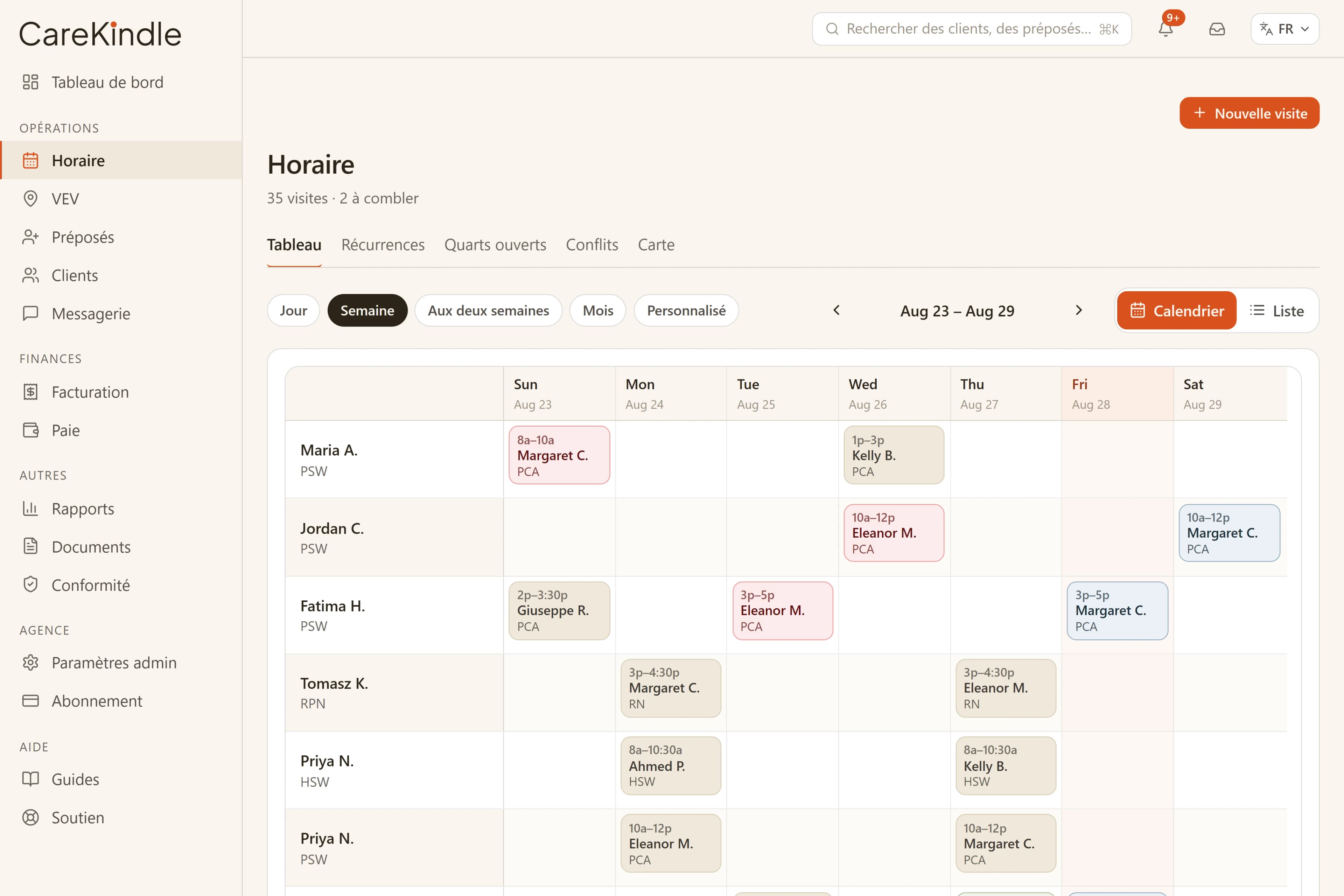Select Aux deux semaines range
Screen dimensions: 1344x896
click(x=489, y=310)
